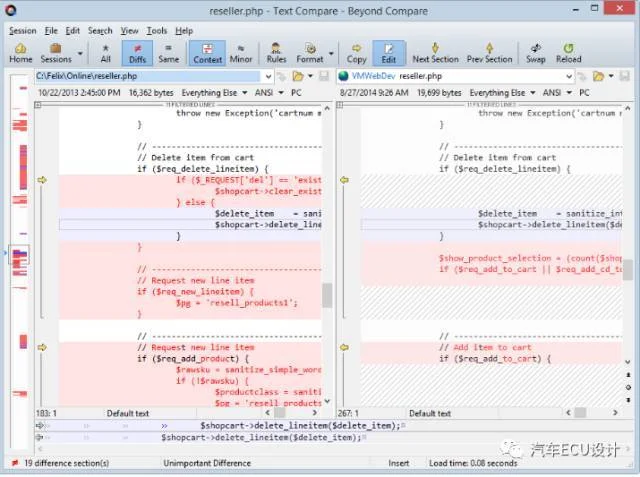Click right pane vertical scrollbar thumb
Screen dimensions: 640x477
628,269
